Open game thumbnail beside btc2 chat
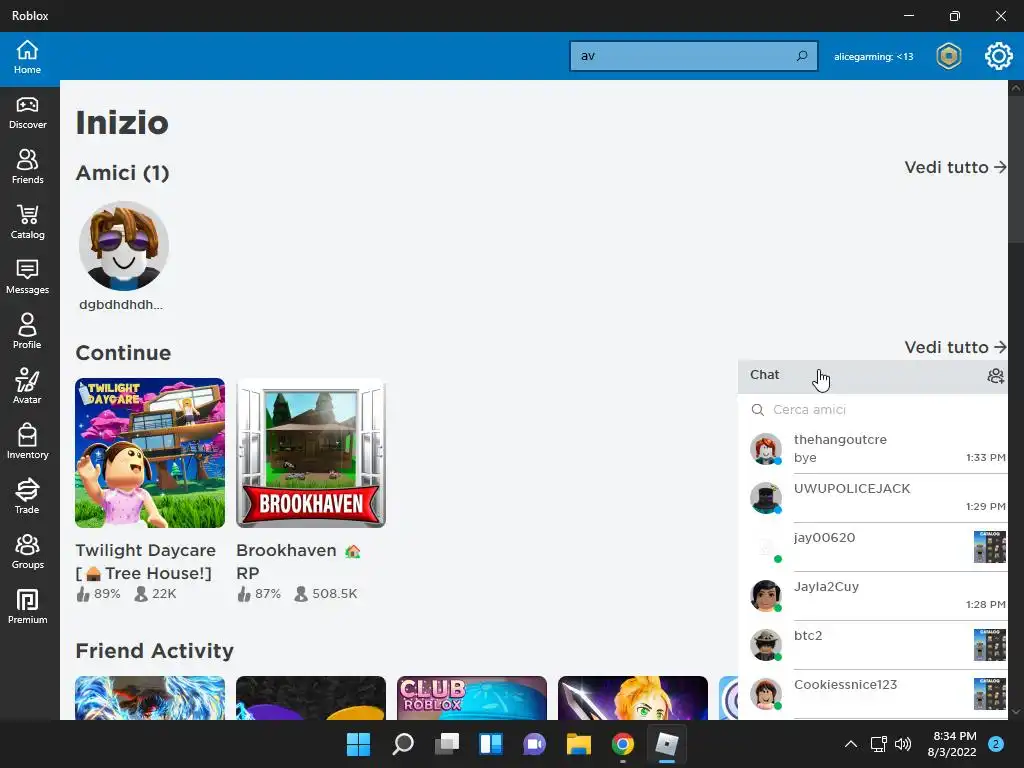This screenshot has width=1024, height=768. point(989,645)
